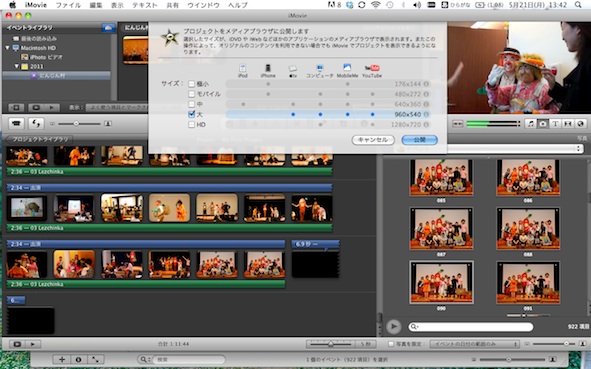
Task: Open the ヘルプ menu
Action: [x=238, y=5]
